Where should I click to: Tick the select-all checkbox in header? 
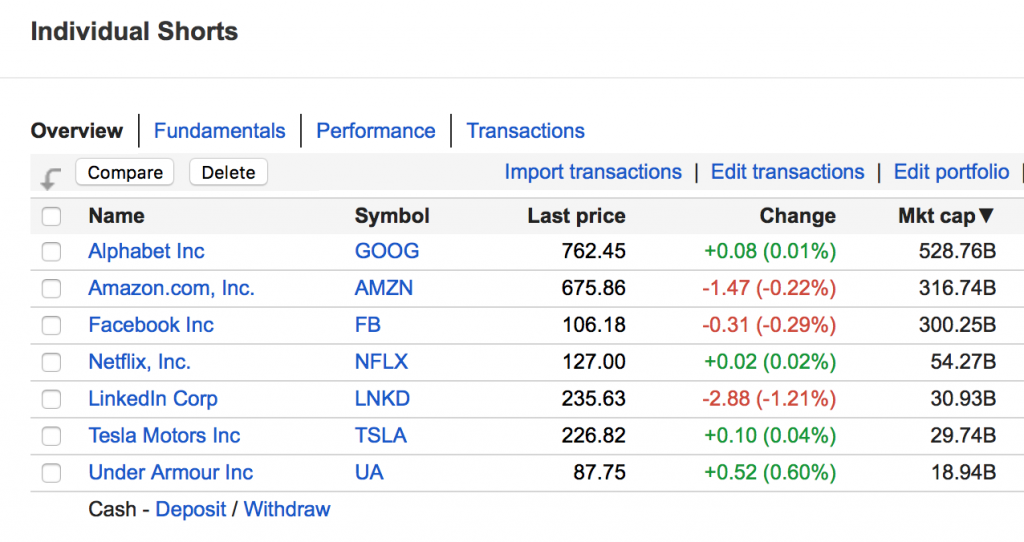tap(51, 216)
